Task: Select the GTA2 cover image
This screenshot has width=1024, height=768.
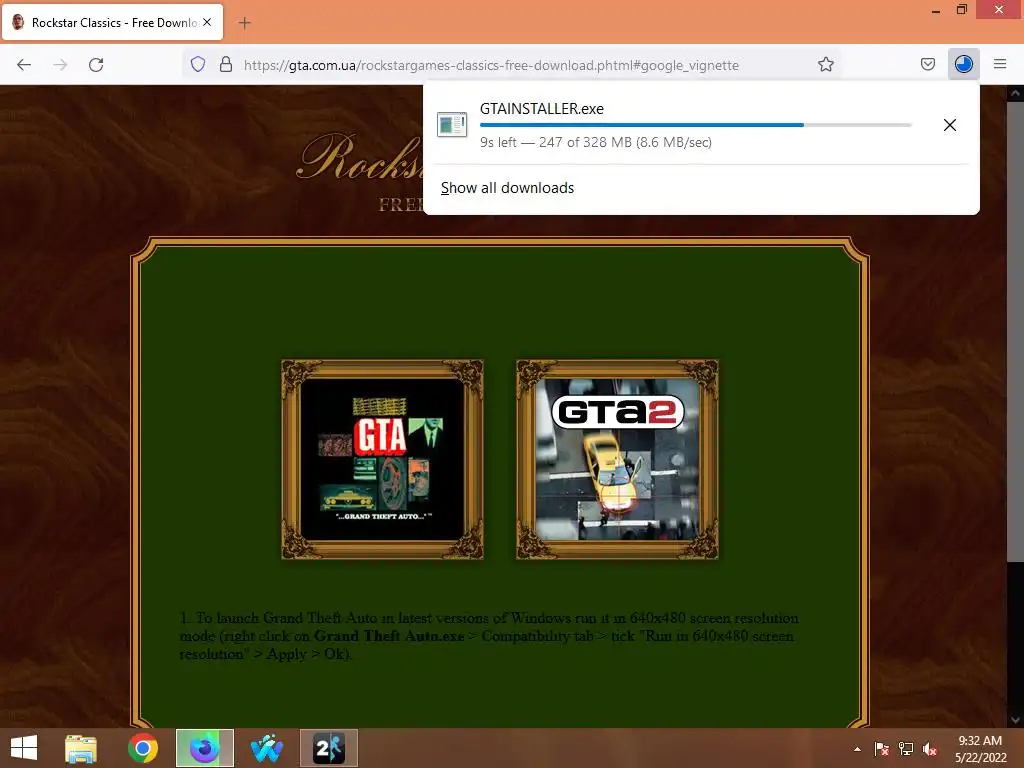Action: point(618,459)
